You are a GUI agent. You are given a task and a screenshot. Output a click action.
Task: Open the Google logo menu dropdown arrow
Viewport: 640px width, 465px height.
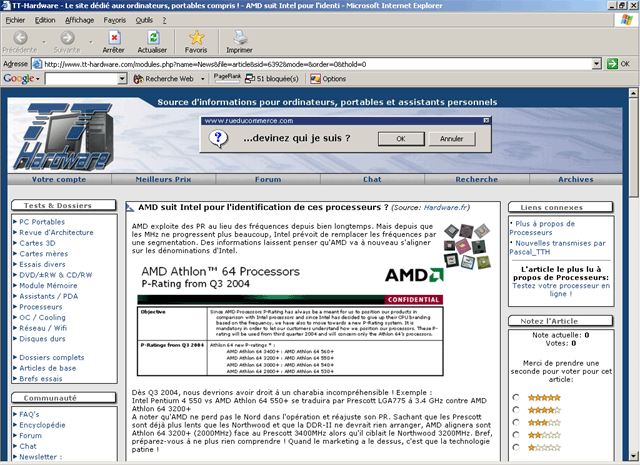coord(38,79)
